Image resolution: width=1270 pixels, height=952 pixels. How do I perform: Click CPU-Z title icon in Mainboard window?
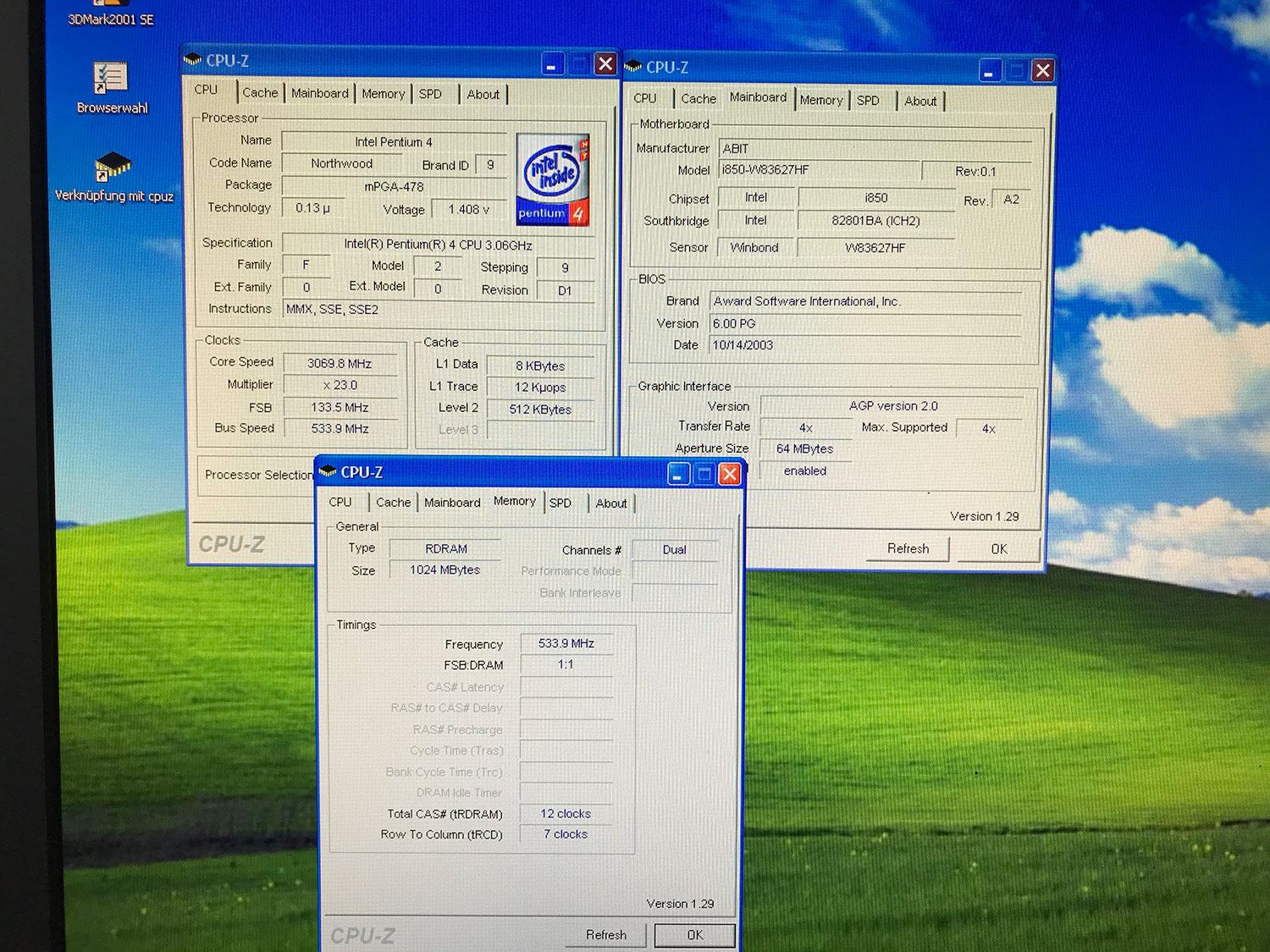[632, 66]
